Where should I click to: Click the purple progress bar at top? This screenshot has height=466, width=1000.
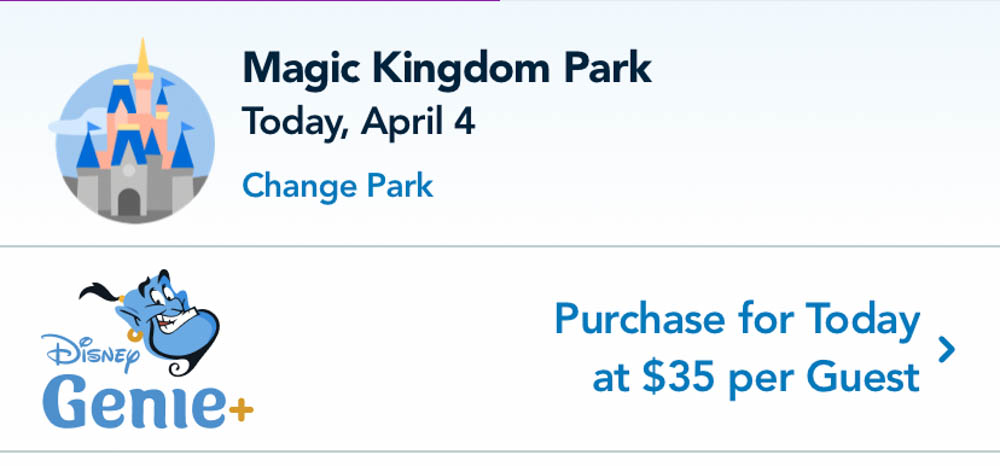250,1
